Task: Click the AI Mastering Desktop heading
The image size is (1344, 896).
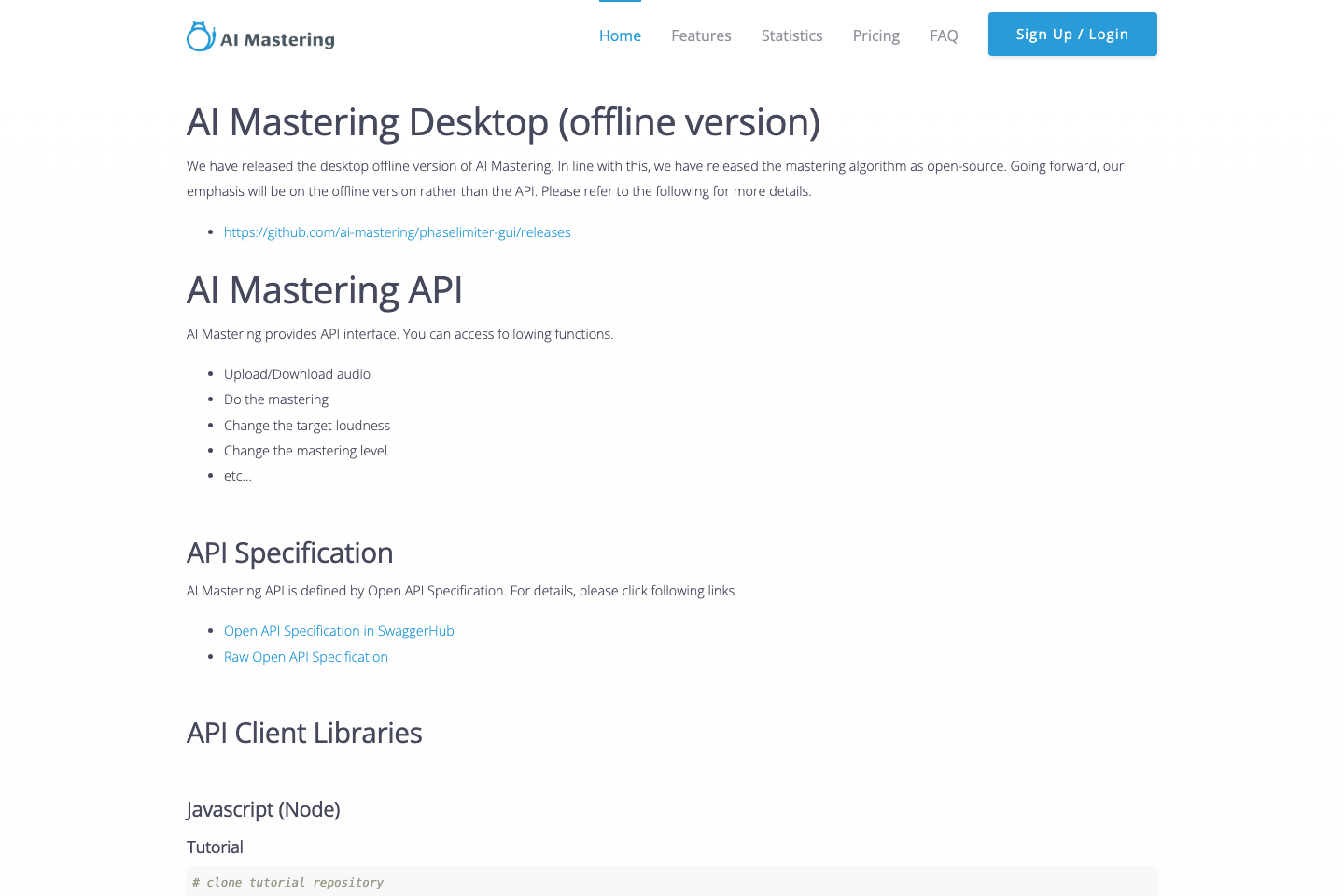Action: (x=503, y=122)
